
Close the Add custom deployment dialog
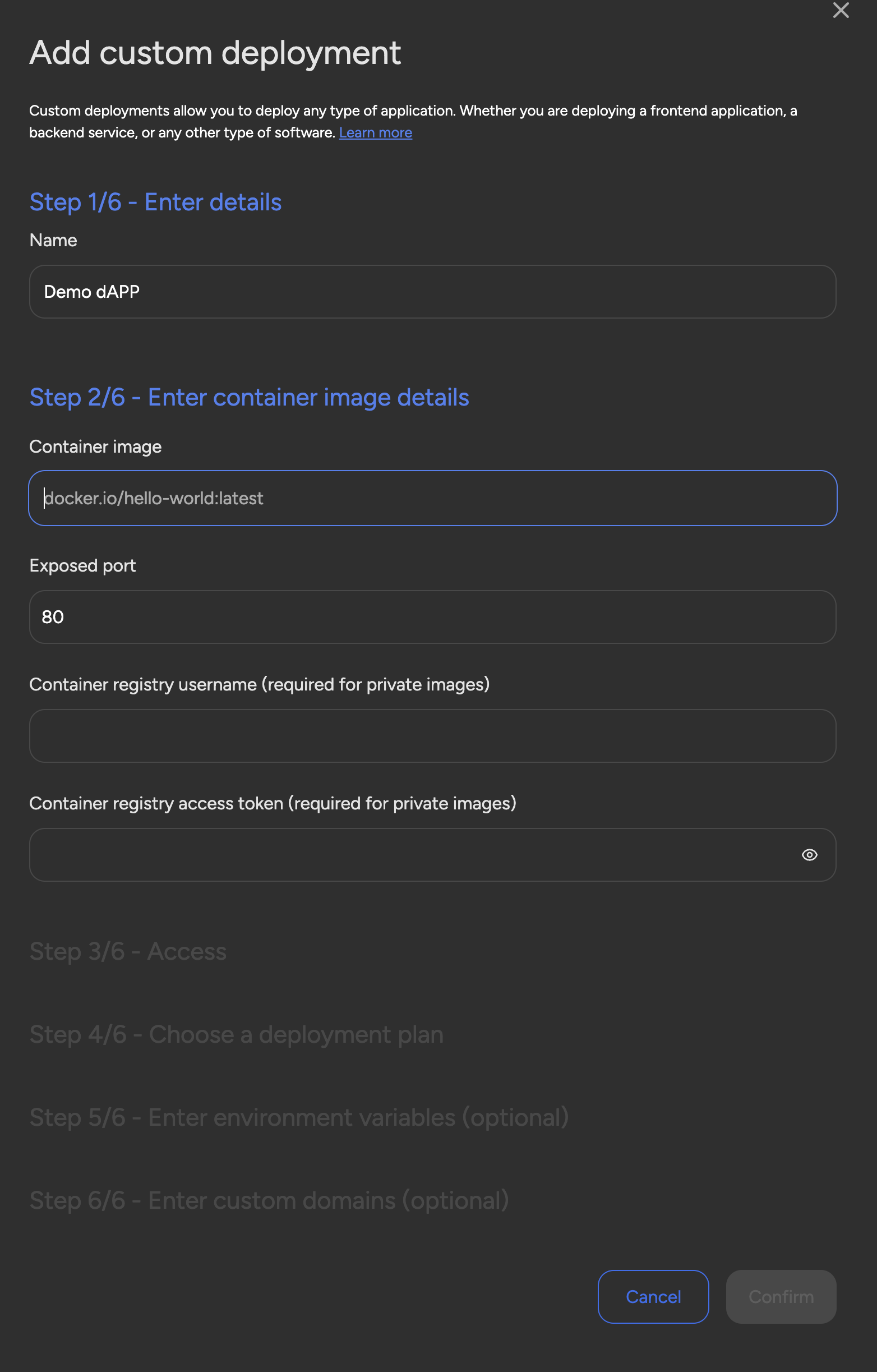pyautogui.click(x=841, y=10)
